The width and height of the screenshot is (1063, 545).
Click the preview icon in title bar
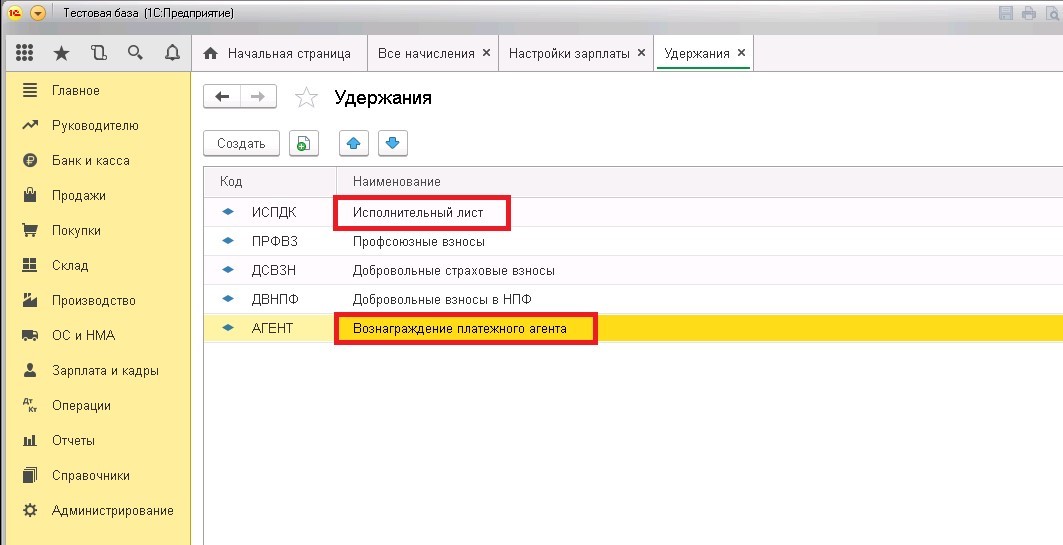pos(1051,13)
